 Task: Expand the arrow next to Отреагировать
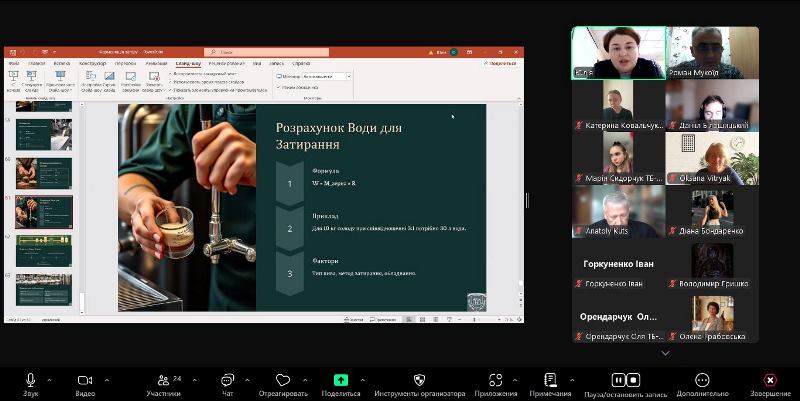pos(305,380)
